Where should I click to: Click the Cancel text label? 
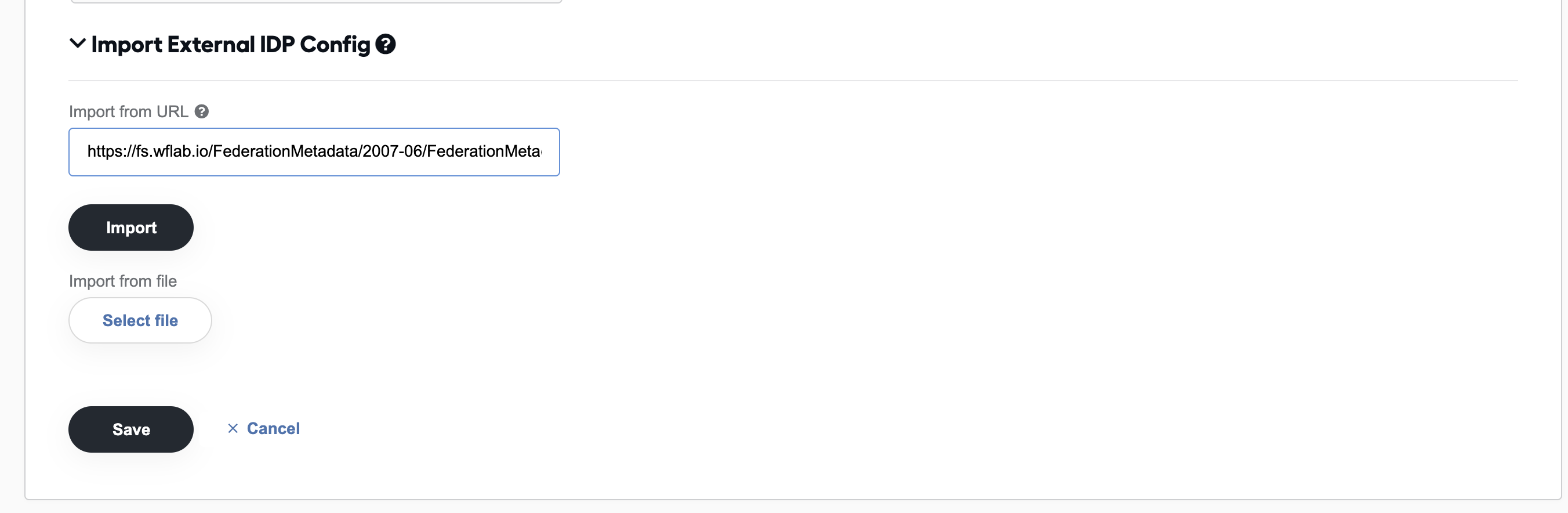[273, 429]
